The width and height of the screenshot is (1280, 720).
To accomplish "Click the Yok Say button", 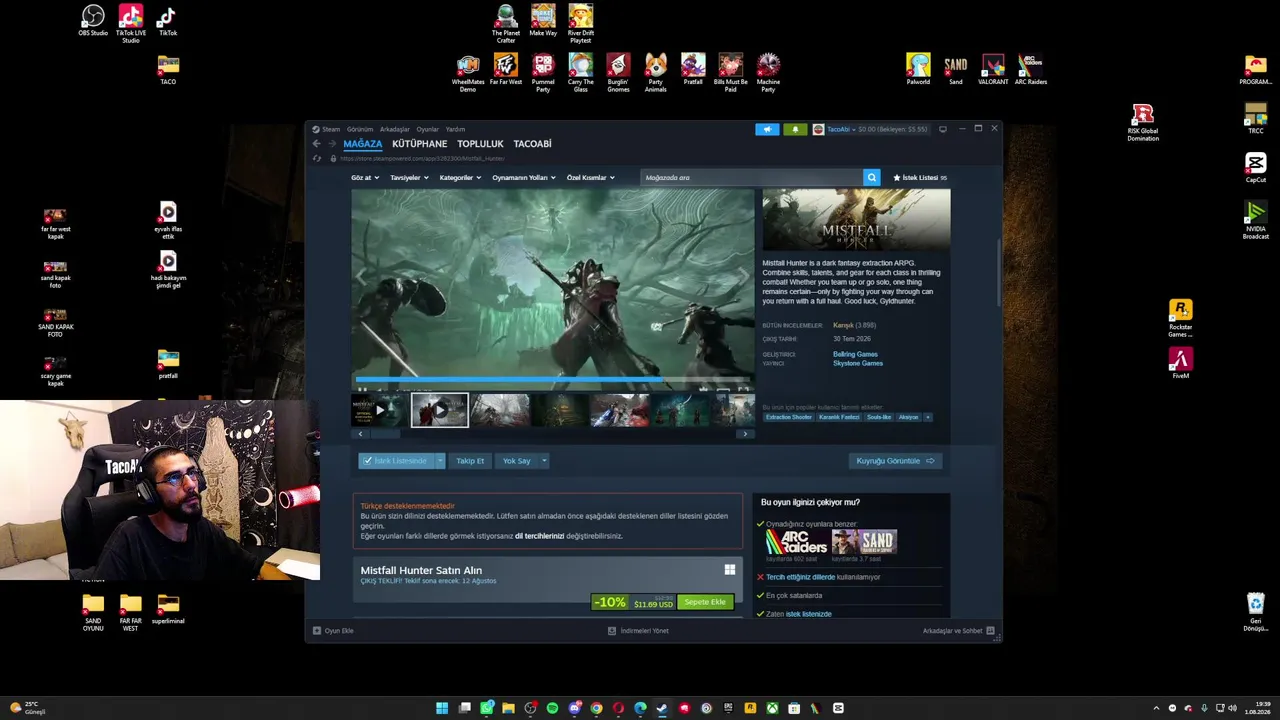I will tap(516, 461).
